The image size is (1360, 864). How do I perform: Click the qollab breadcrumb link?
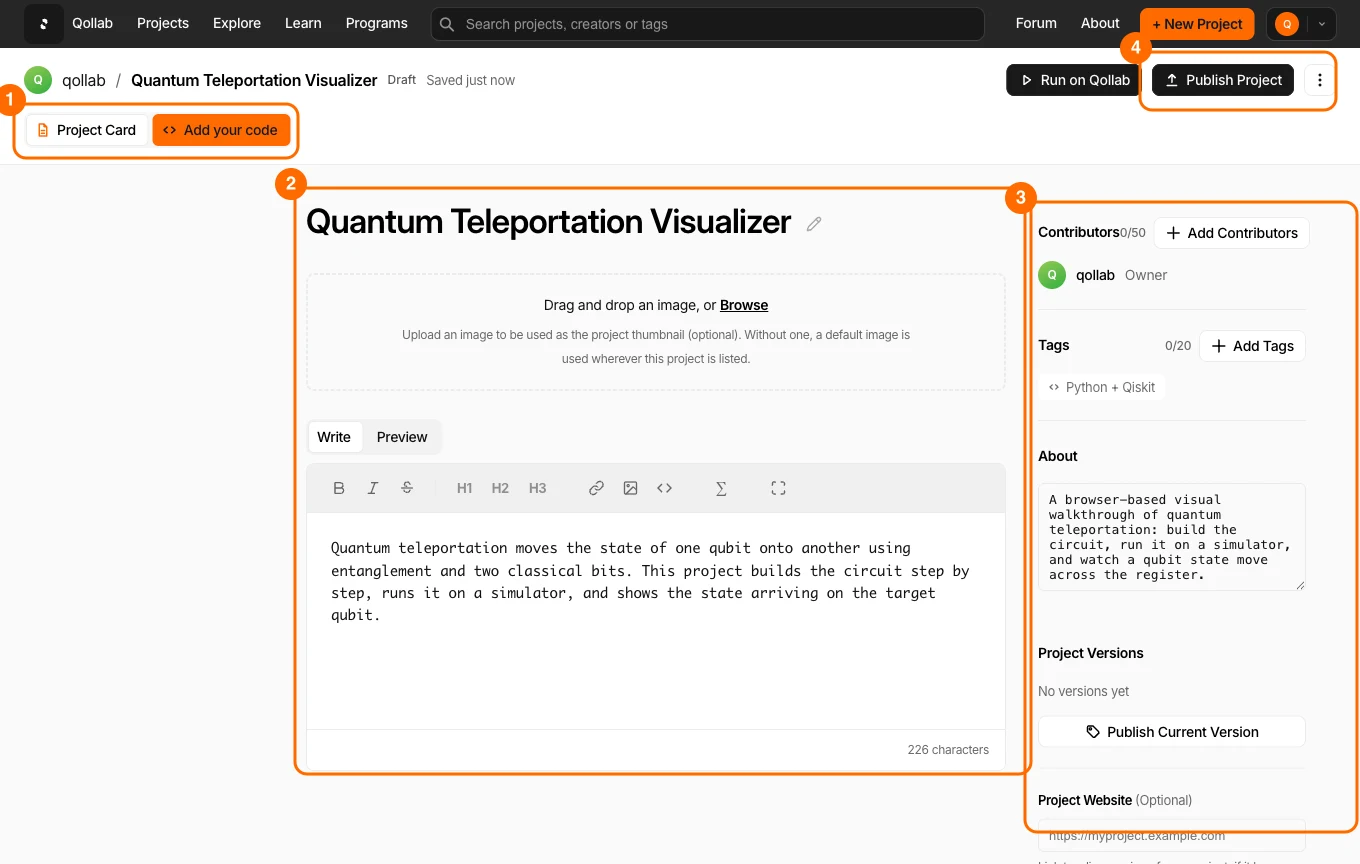(84, 80)
